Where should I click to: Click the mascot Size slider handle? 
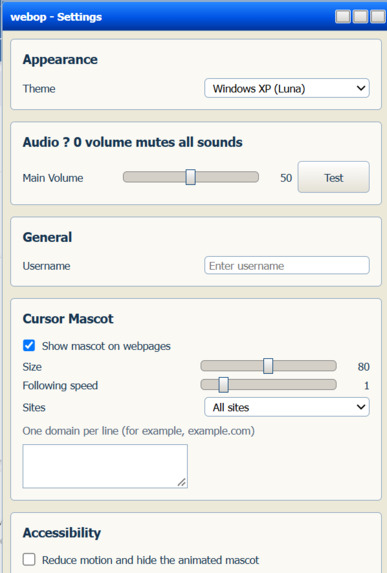tap(268, 366)
